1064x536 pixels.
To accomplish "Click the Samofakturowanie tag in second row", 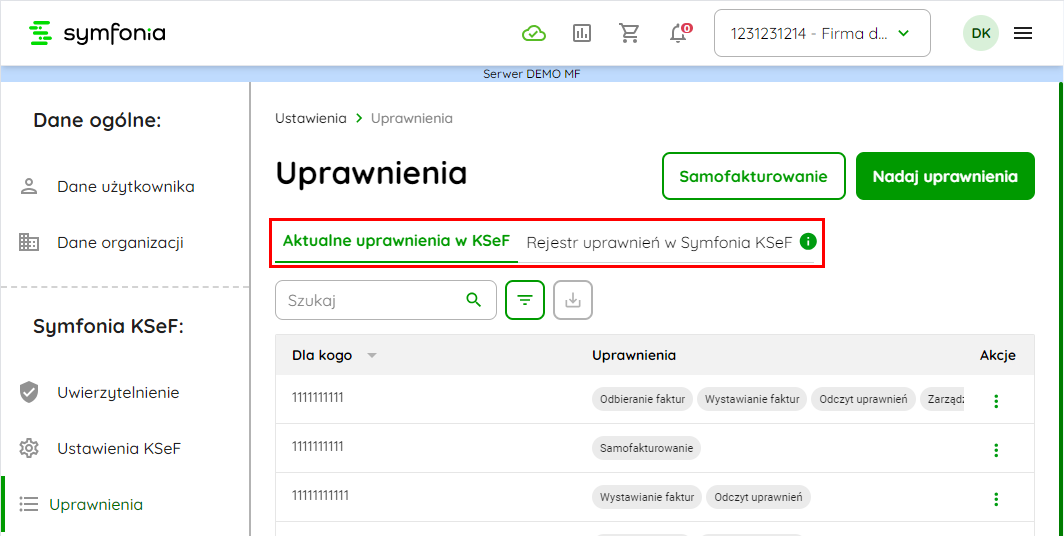I will (646, 448).
